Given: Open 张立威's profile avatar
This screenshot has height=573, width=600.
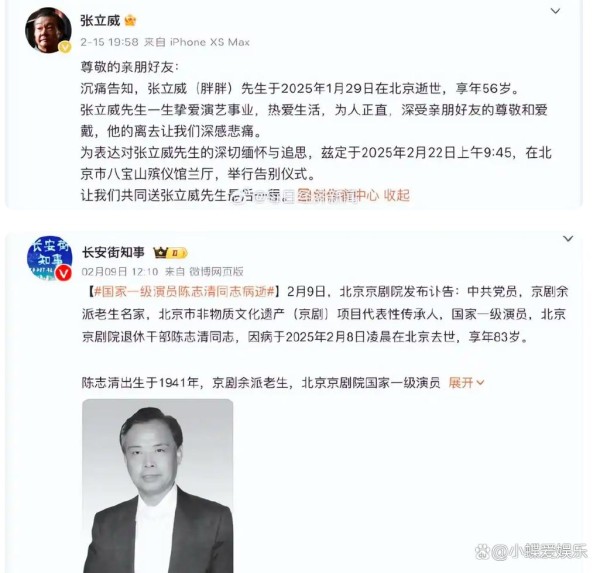Looking at the screenshot, I should 48,30.
